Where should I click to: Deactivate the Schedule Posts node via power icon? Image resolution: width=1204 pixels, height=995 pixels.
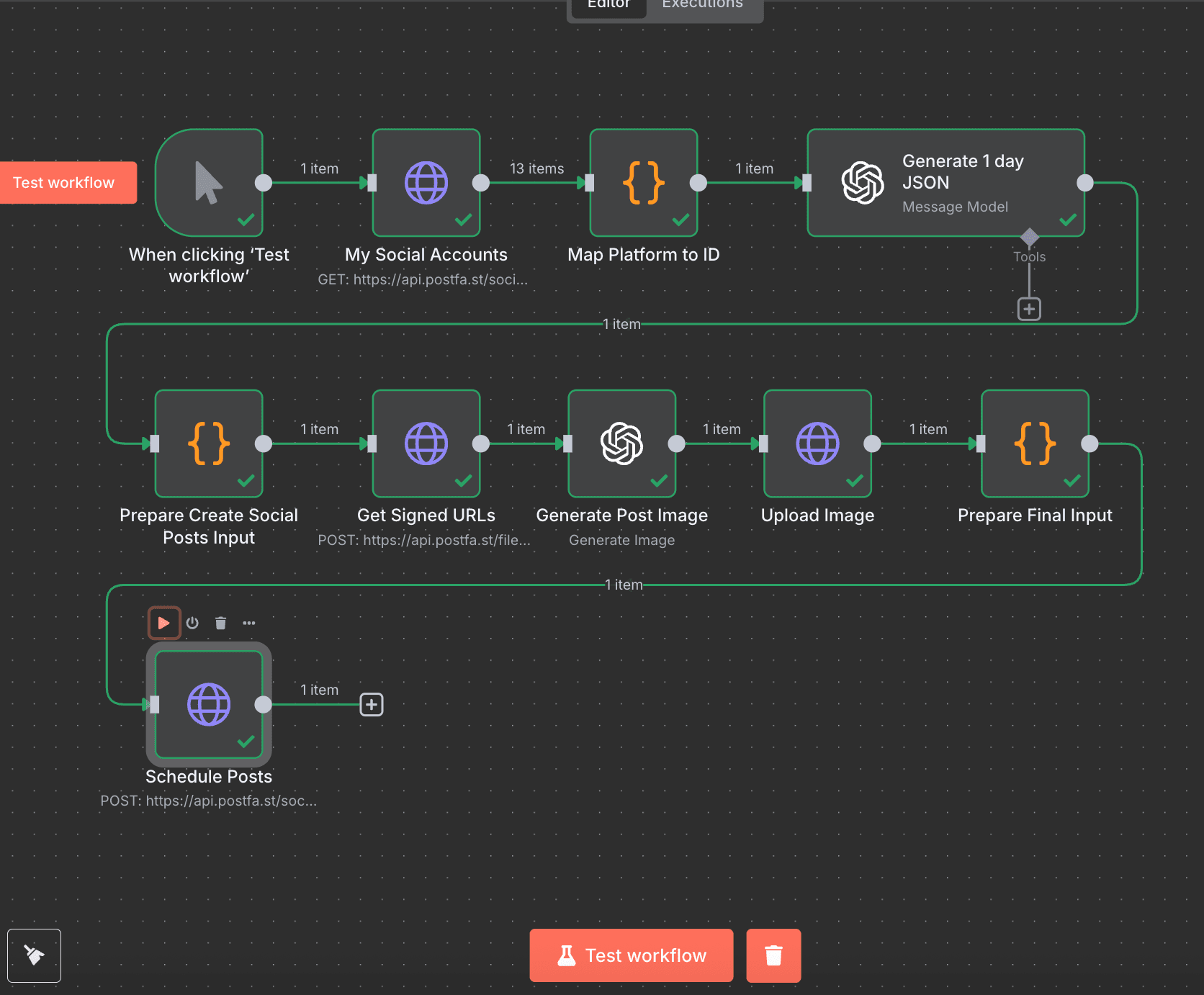[x=192, y=623]
